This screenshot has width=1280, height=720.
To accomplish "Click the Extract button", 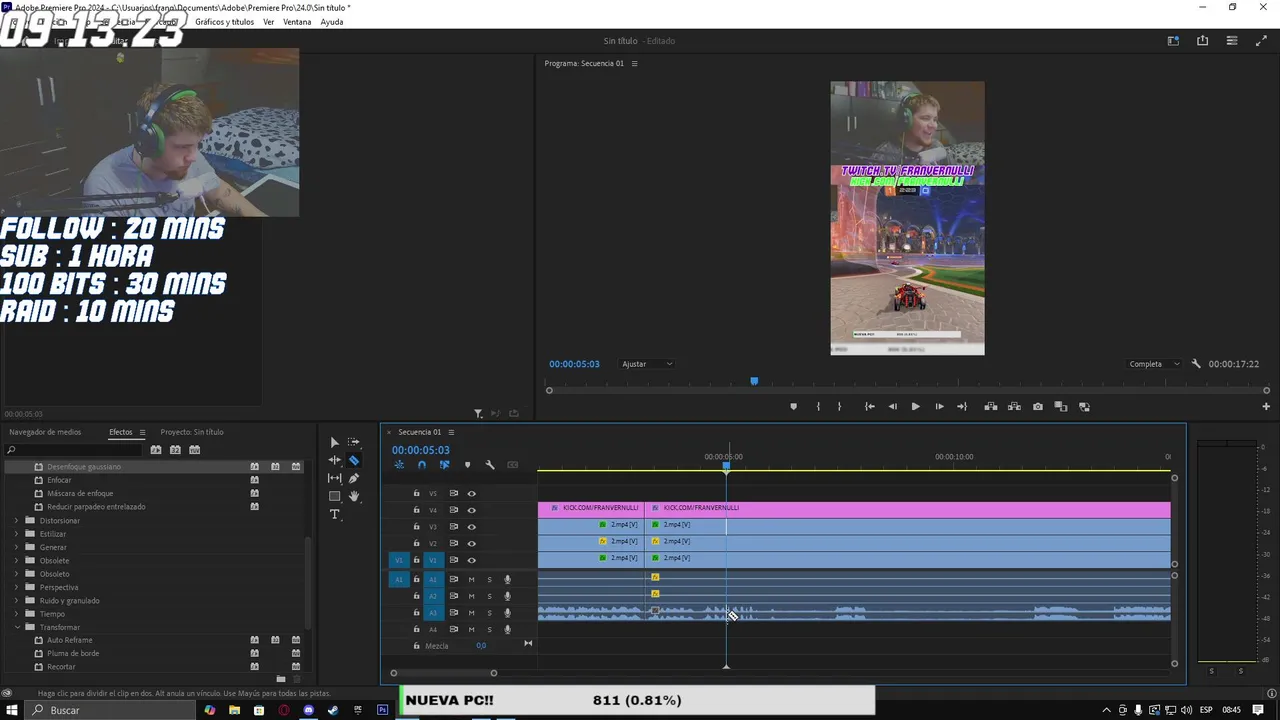I will point(1014,407).
